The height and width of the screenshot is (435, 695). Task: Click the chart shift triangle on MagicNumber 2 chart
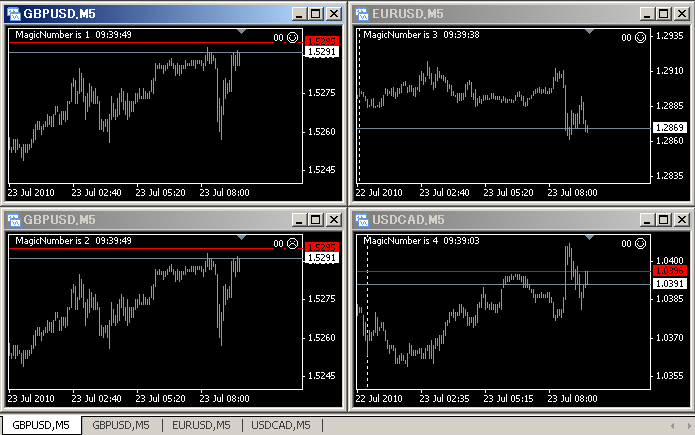[x=241, y=237]
